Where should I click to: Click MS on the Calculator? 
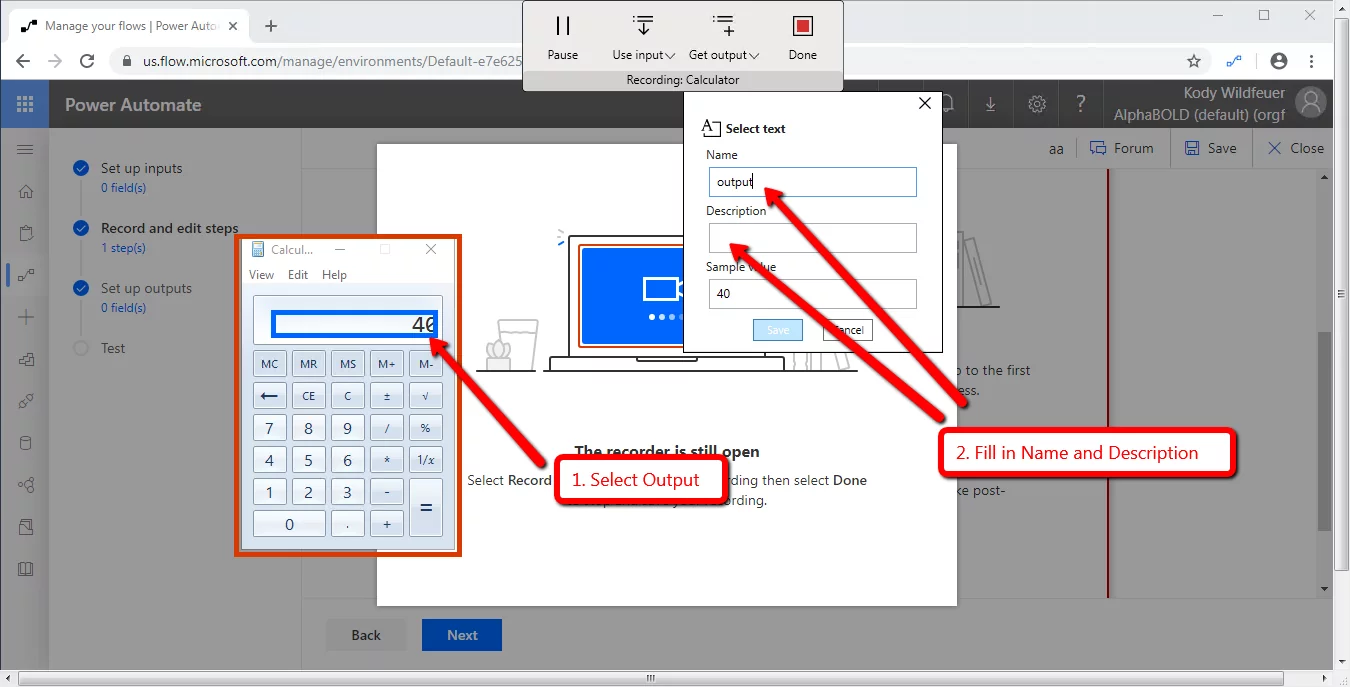coord(348,364)
